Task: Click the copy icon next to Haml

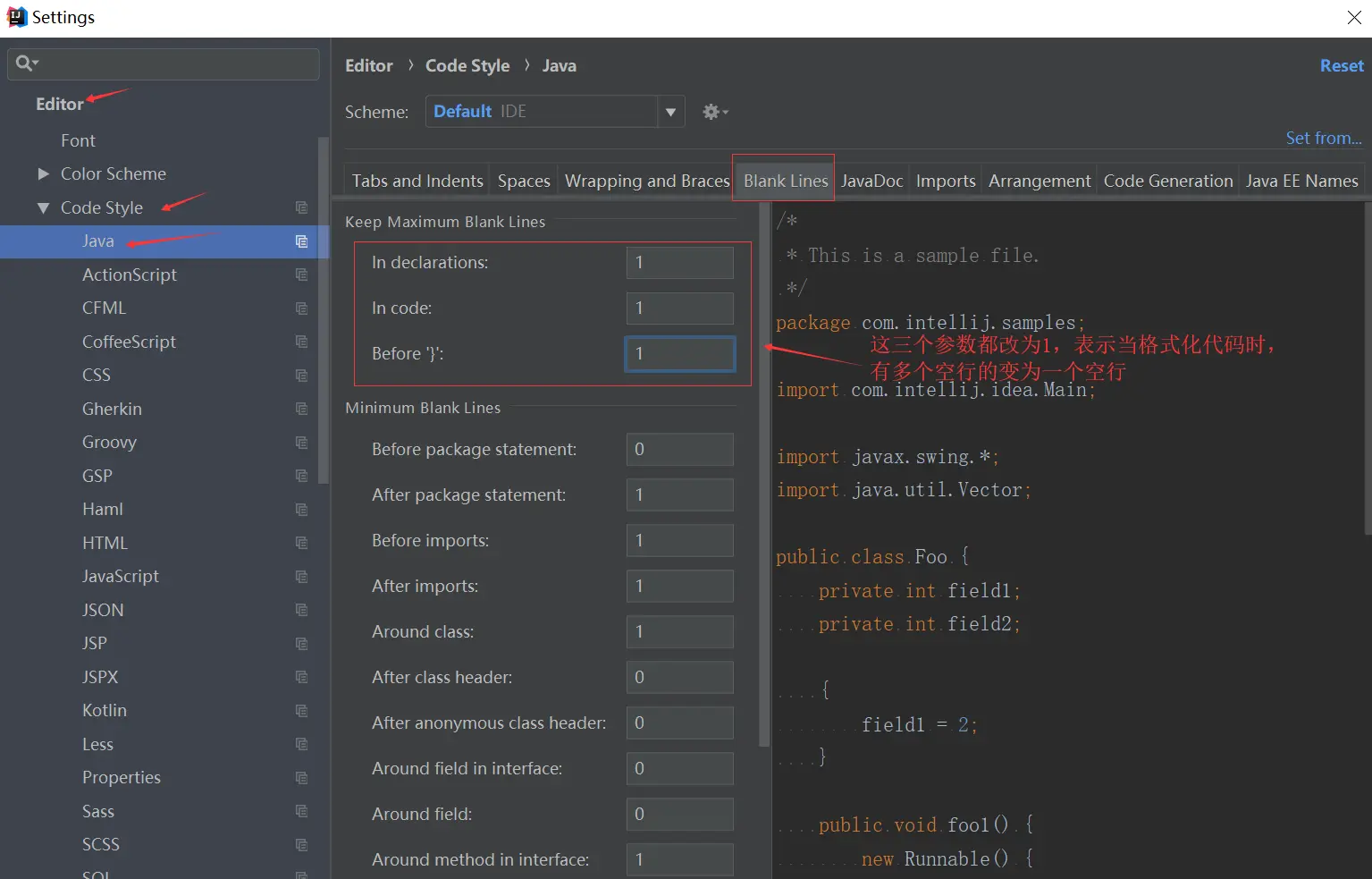Action: 301,510
